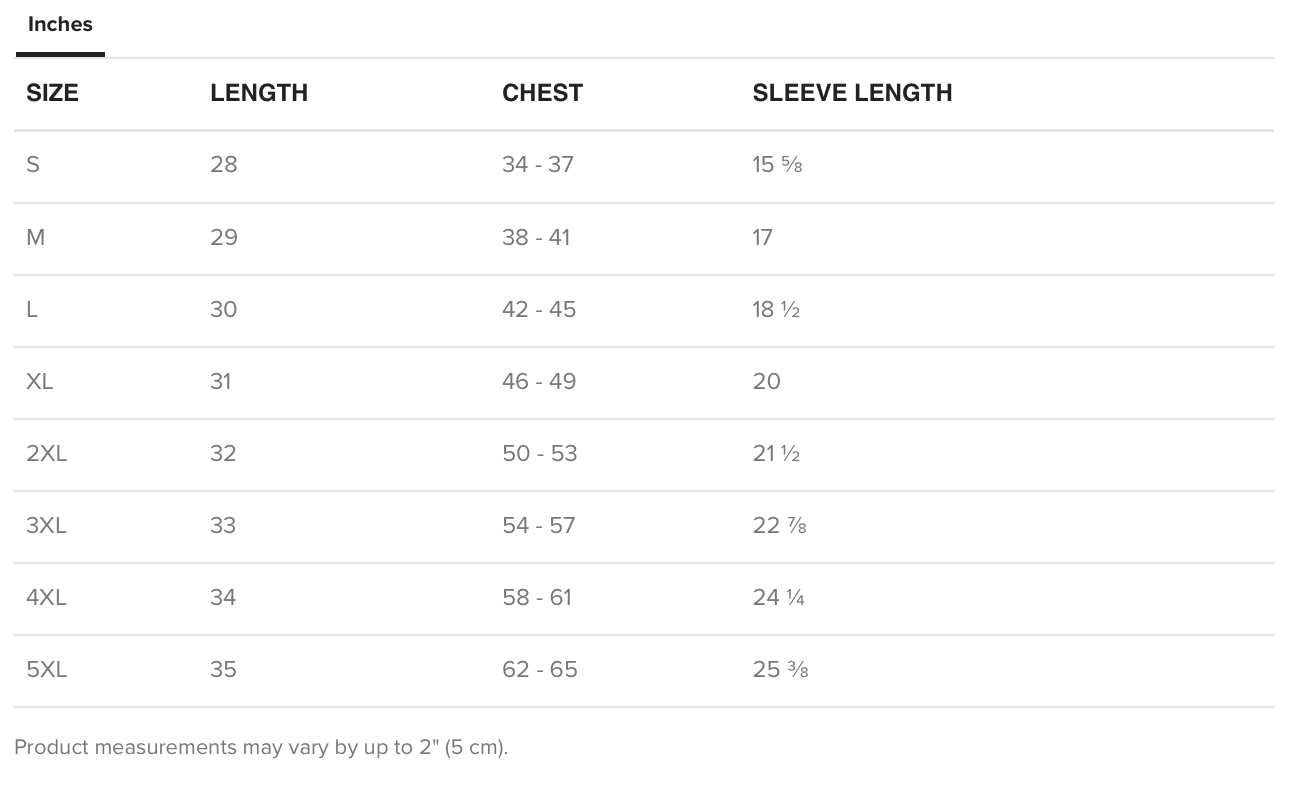Select the 3XL size row label
The width and height of the screenshot is (1296, 788).
tap(47, 526)
